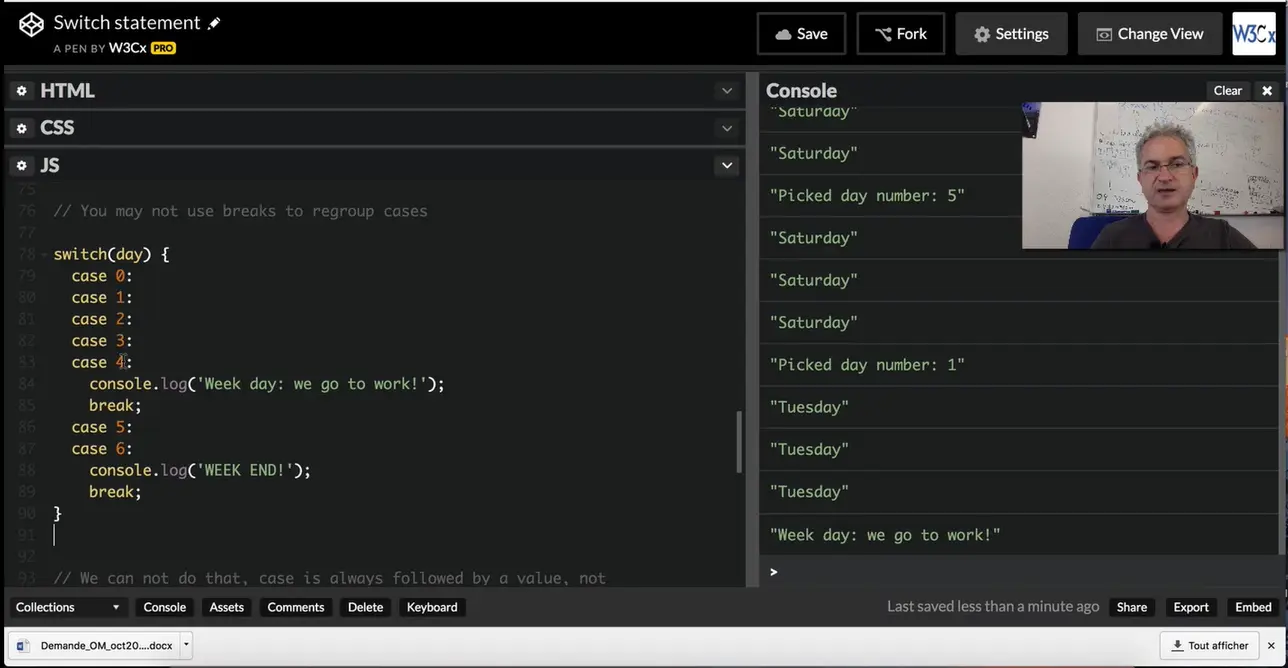Screen dimensions: 1288x668
Task: Clear the console output
Action: click(1227, 91)
